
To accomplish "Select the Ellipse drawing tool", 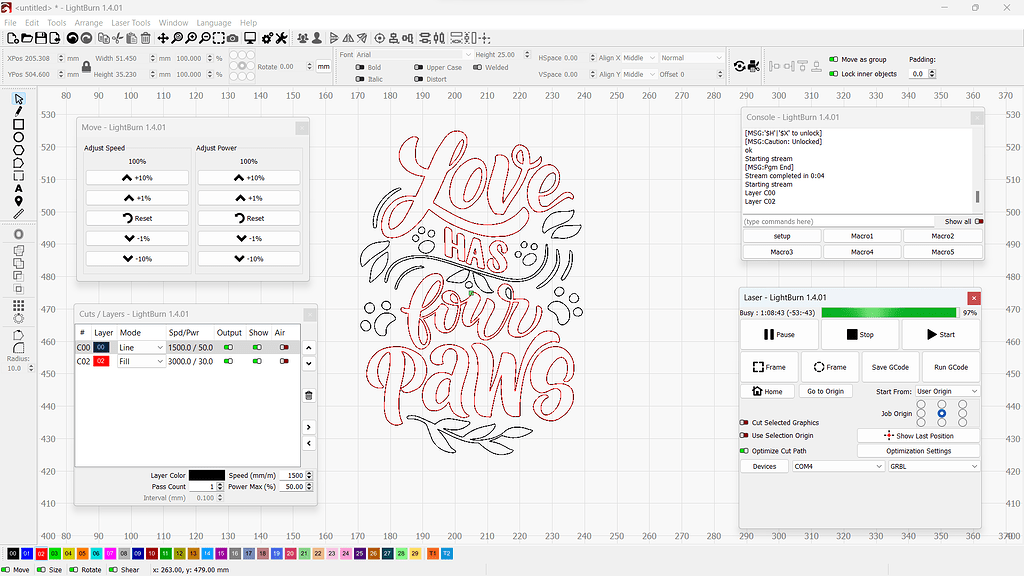I will tap(18, 137).
